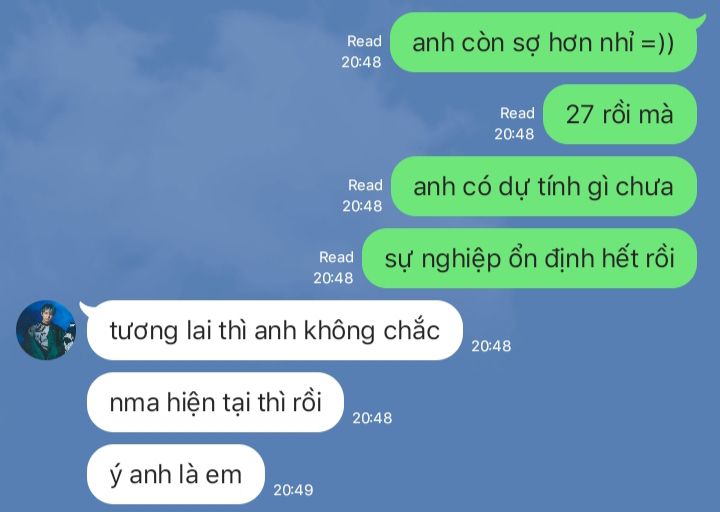Tap the "nma hiện tại thì rồi" message
The width and height of the screenshot is (720, 512).
point(215,402)
